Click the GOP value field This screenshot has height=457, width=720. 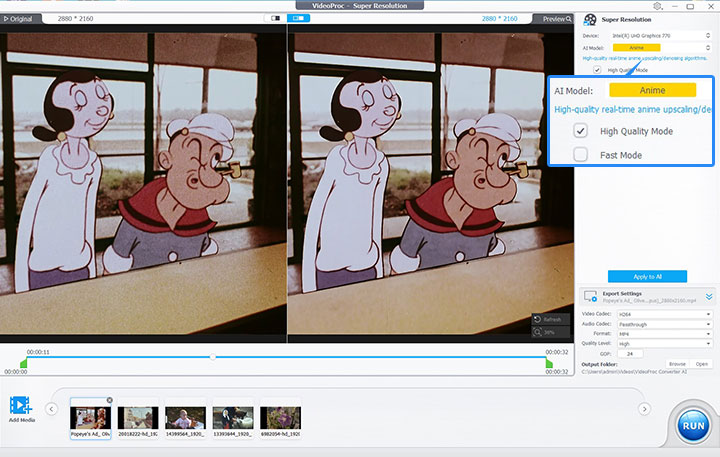[x=630, y=354]
